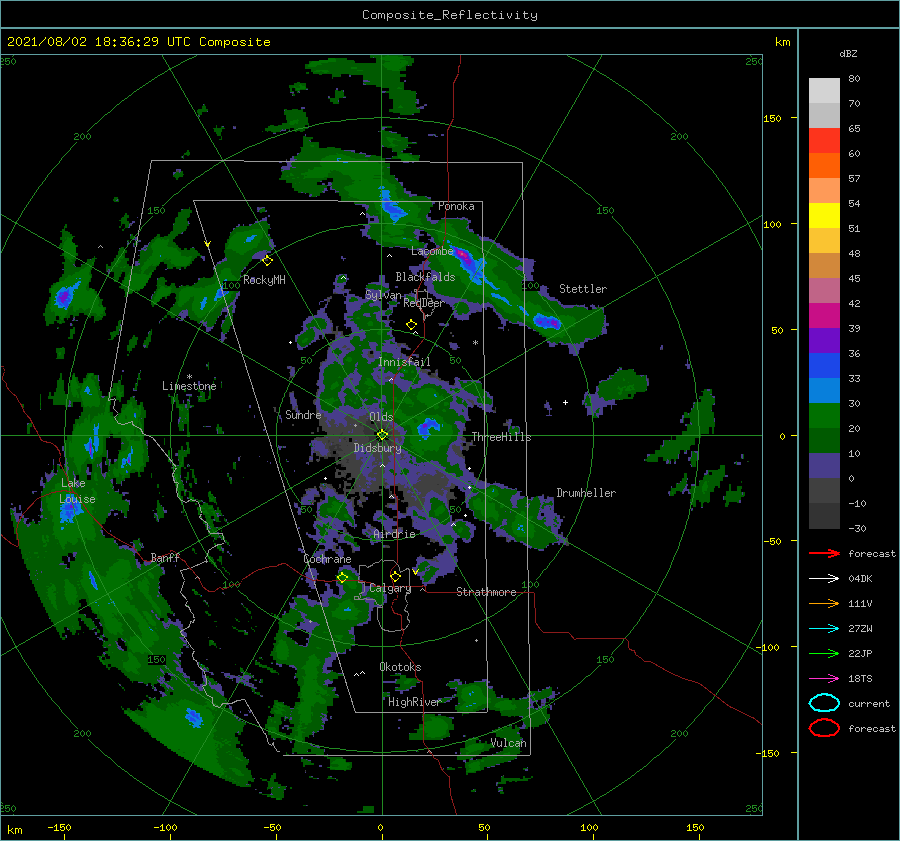Select the light blue 33-30 dBZ swatch
900x841 pixels.
coord(824,391)
